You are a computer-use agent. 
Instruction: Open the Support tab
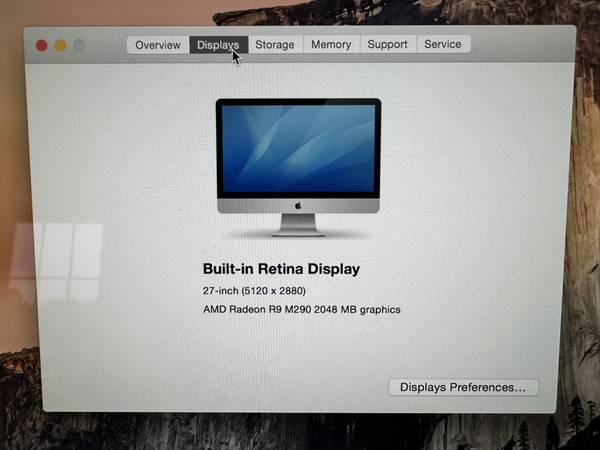(x=388, y=44)
